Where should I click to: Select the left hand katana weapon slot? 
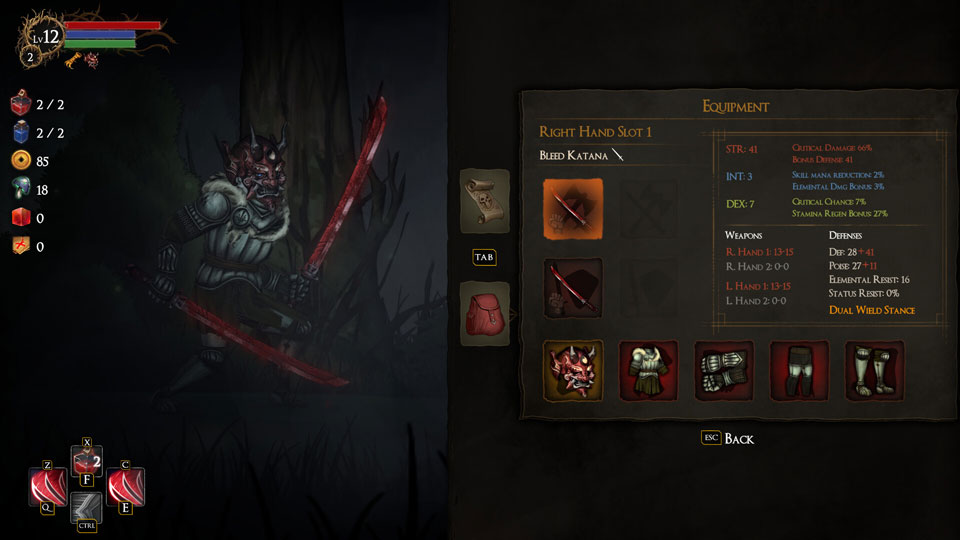coord(573,288)
